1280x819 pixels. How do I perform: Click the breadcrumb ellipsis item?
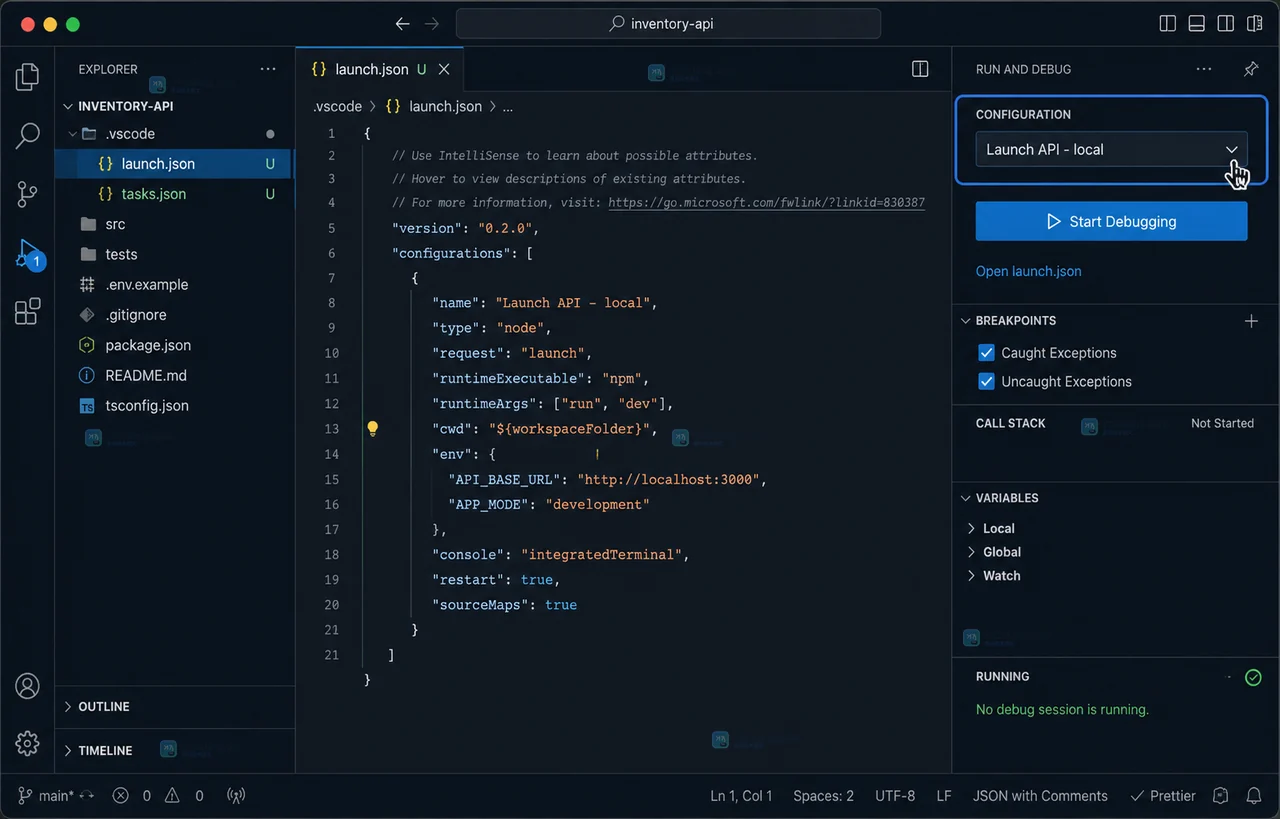click(x=508, y=106)
